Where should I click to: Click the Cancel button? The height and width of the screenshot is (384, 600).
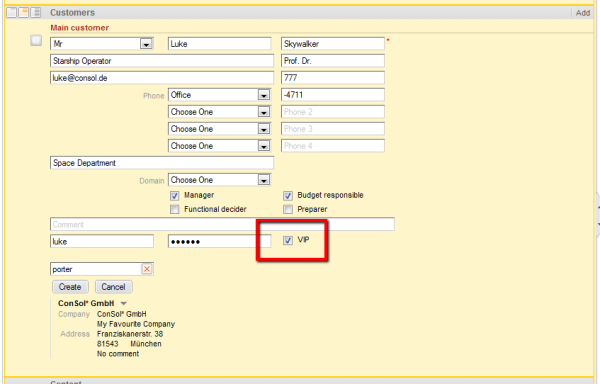[113, 287]
